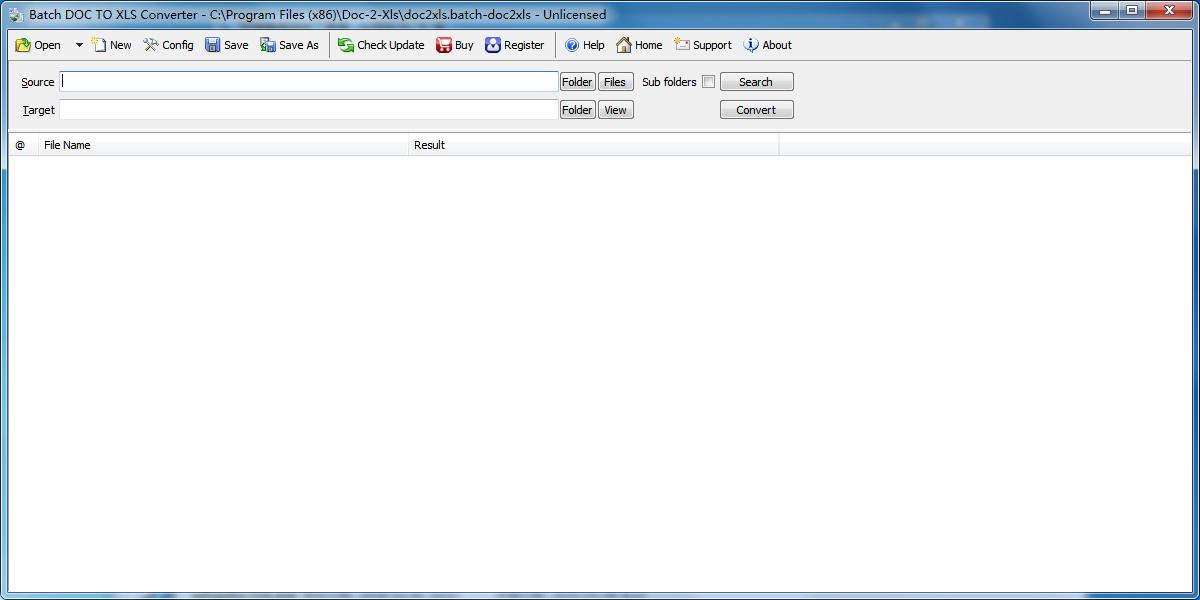This screenshot has width=1200, height=600.
Task: Click the Support toolbar item
Action: tap(703, 45)
